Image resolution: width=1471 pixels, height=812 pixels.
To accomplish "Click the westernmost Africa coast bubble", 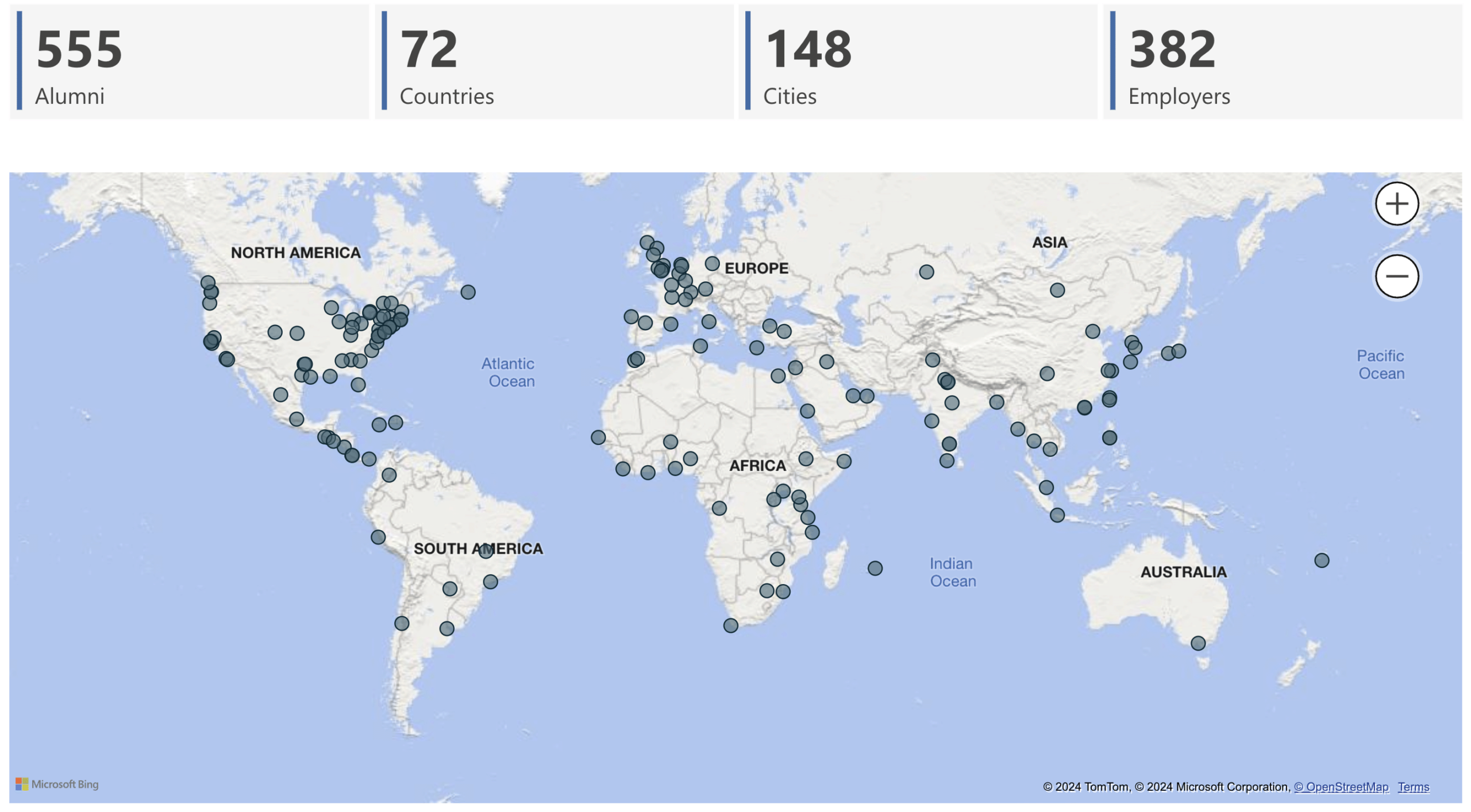I will (598, 438).
